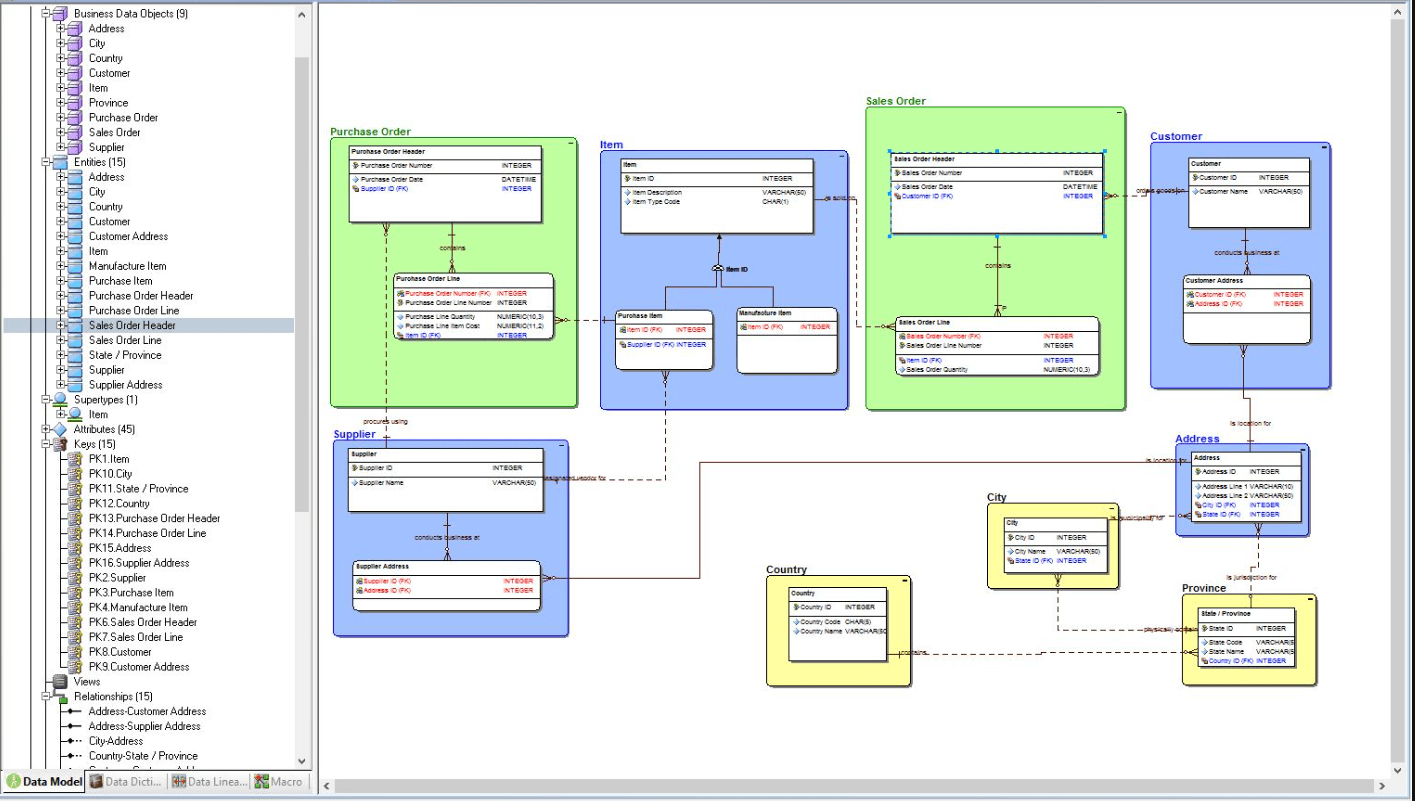Click the supertype icon beside Item
The width and height of the screenshot is (1415, 801).
(74, 414)
